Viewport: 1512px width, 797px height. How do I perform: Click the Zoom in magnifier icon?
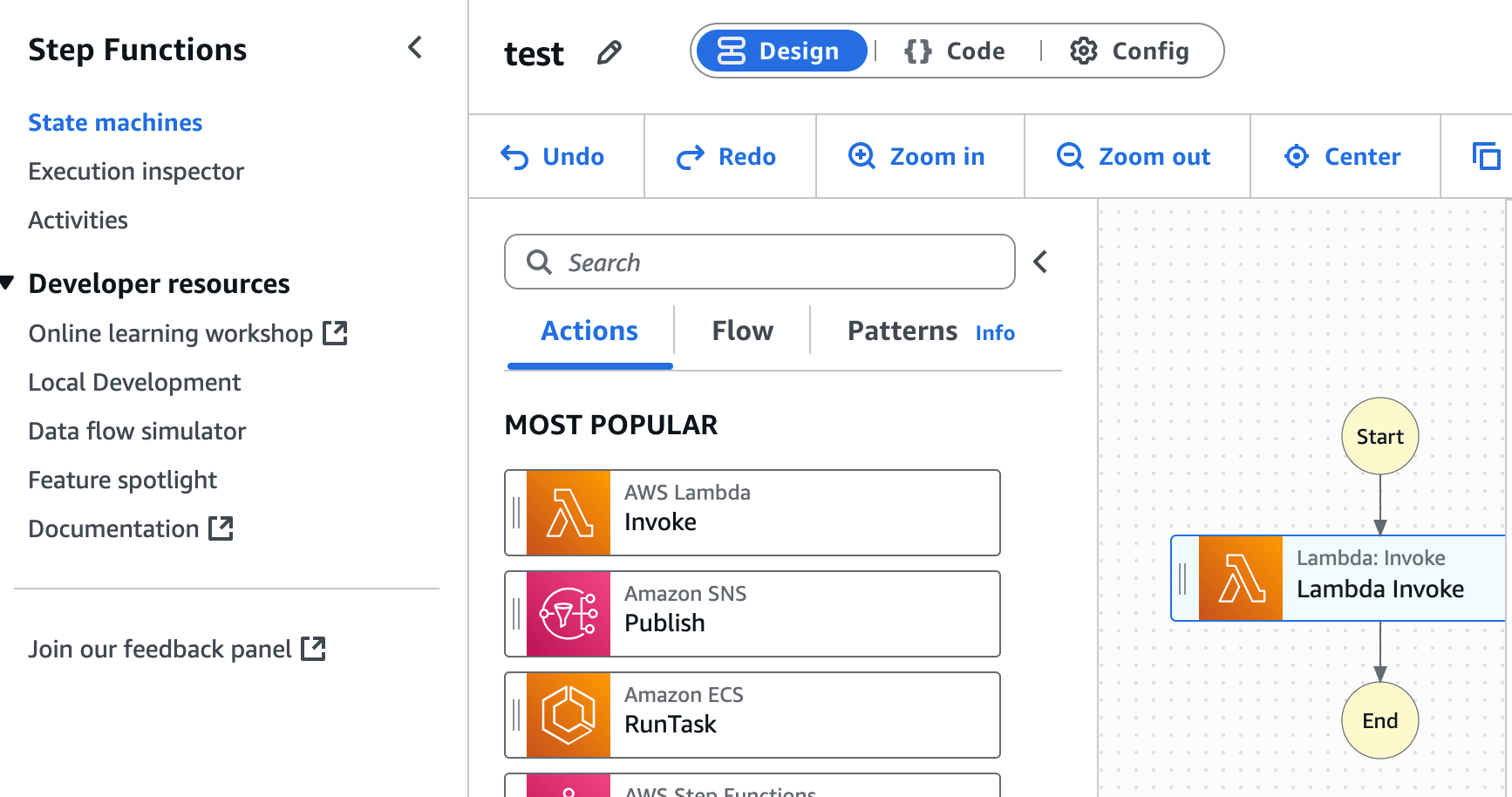click(x=862, y=157)
